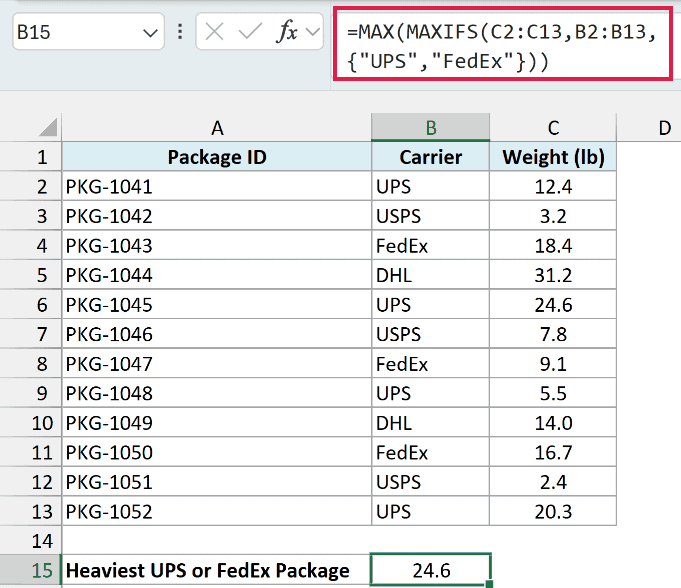Image resolution: width=681 pixels, height=588 pixels.
Task: Select the UPS carrier cell in row 13
Action: (430, 511)
